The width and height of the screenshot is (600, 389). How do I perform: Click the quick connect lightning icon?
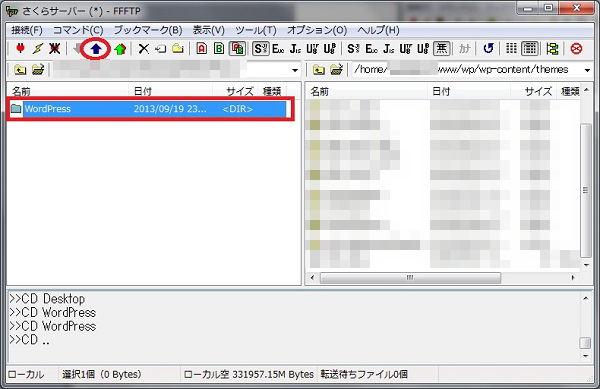pos(38,49)
